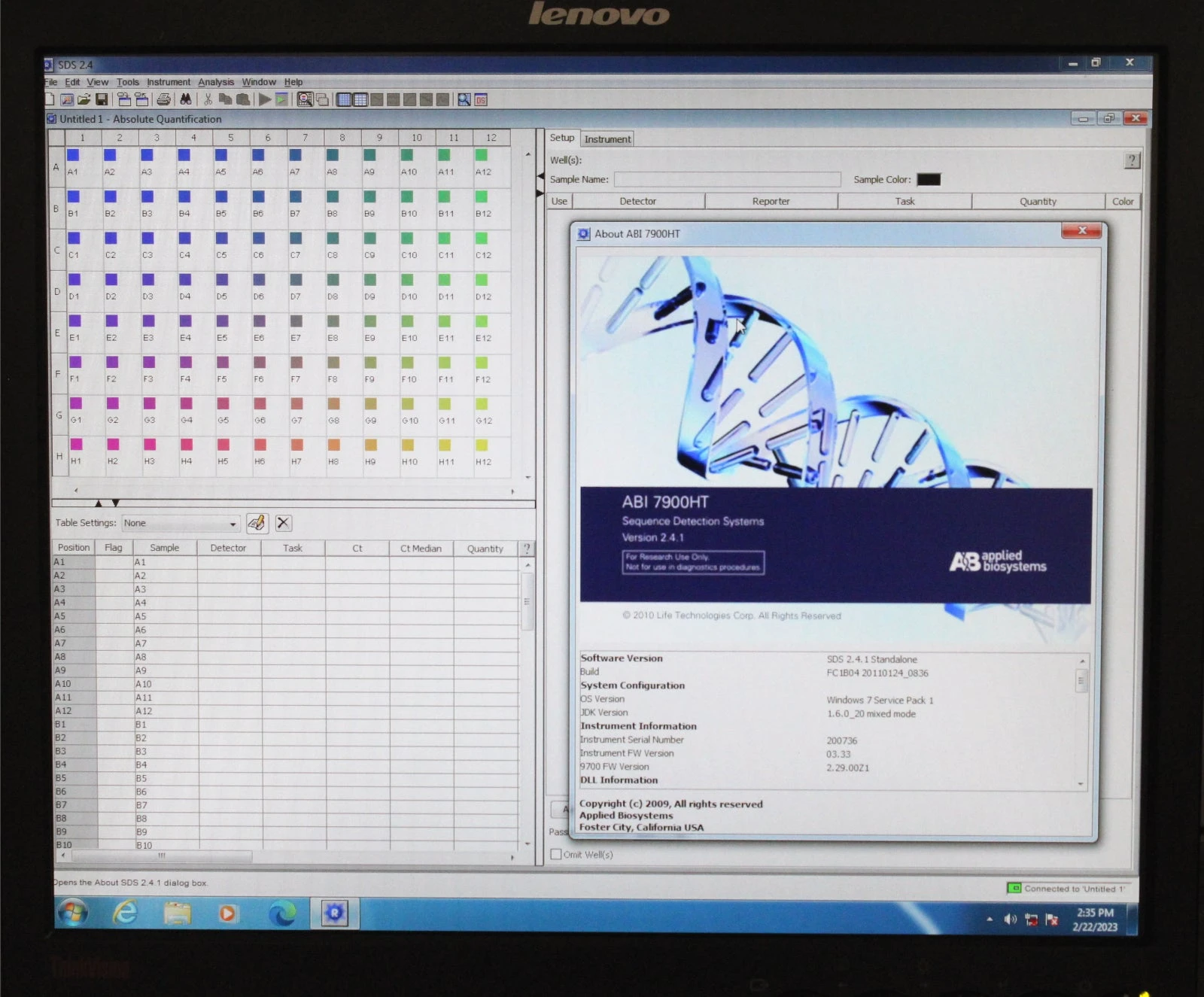Click the Sample Color swatch
Image resolution: width=1204 pixels, height=997 pixels.
[x=928, y=179]
